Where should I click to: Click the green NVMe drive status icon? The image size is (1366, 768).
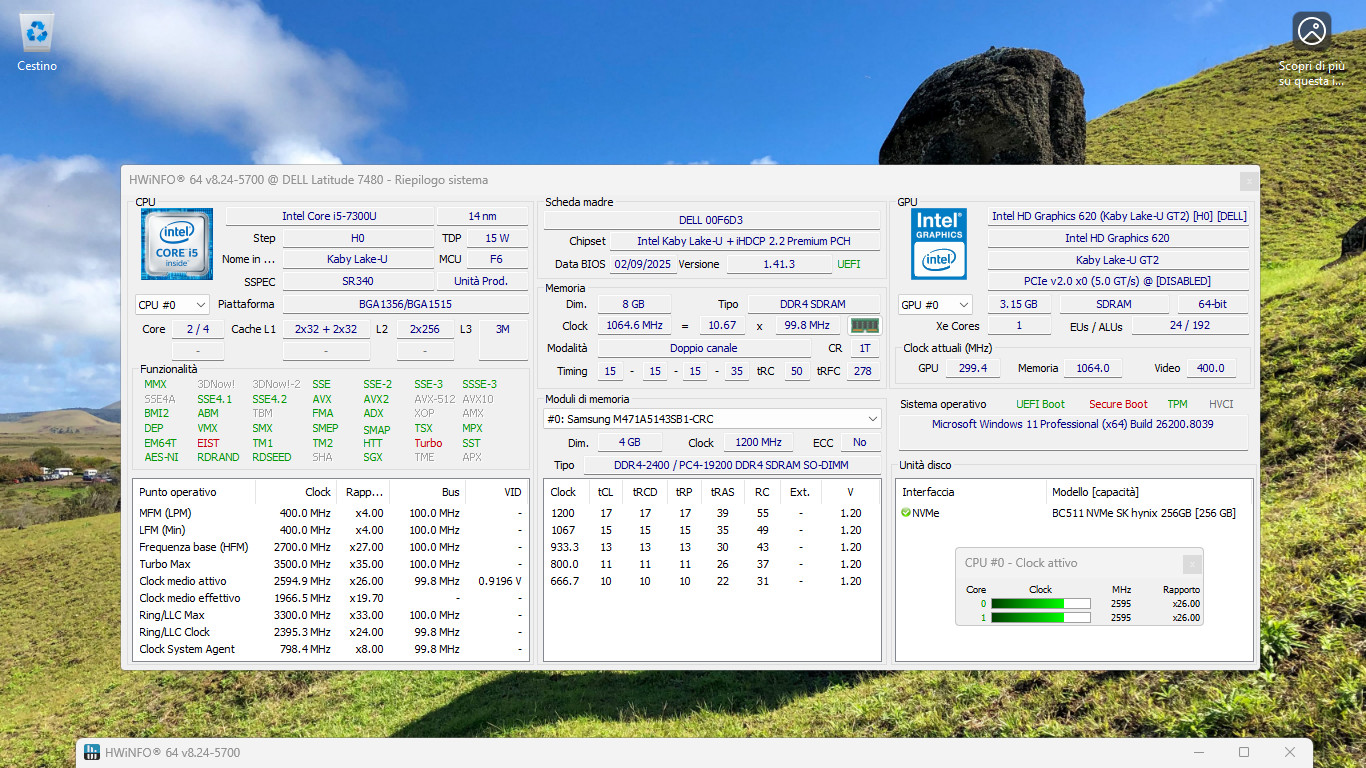point(906,513)
